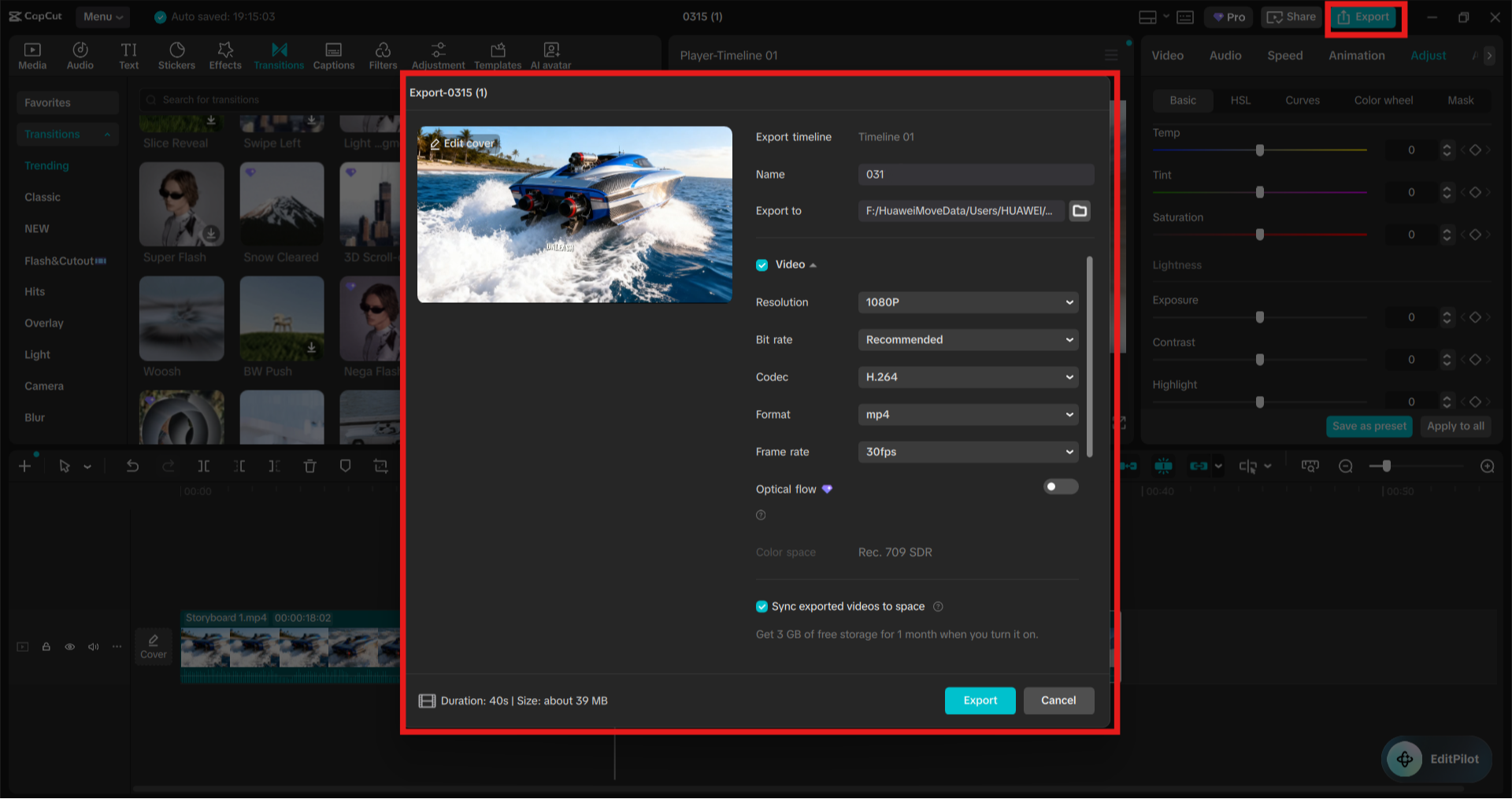Toggle the Optical flow switch

pos(1061,487)
